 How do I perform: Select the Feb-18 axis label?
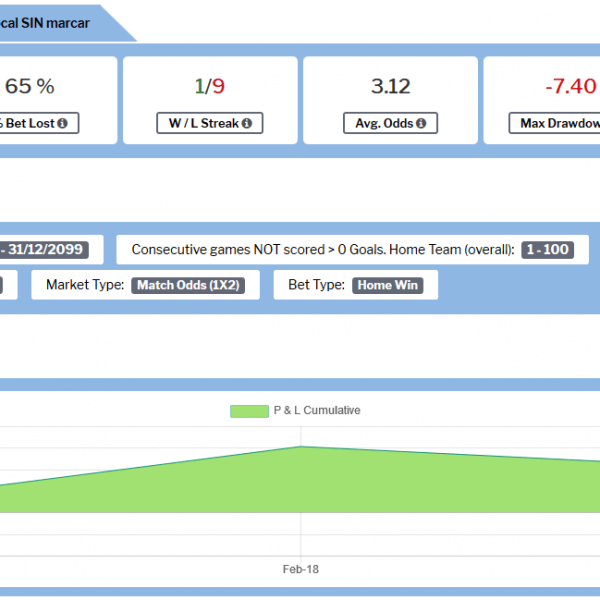pos(301,569)
